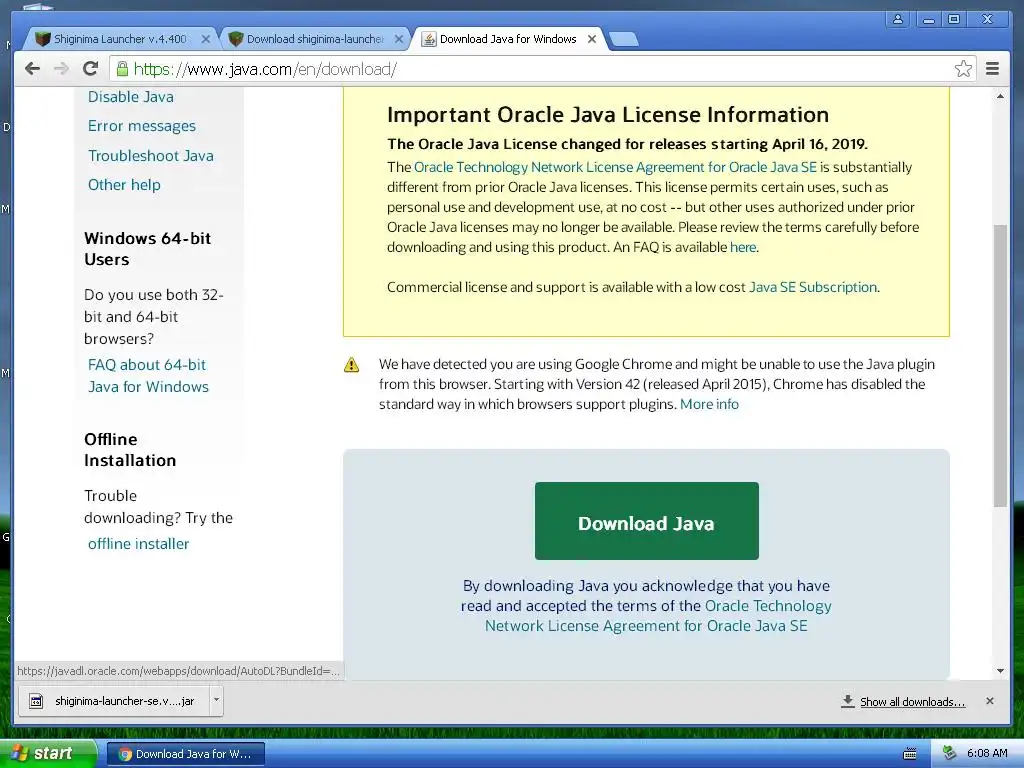Click Show all downloads link
The width and height of the screenshot is (1024, 768).
pos(912,702)
